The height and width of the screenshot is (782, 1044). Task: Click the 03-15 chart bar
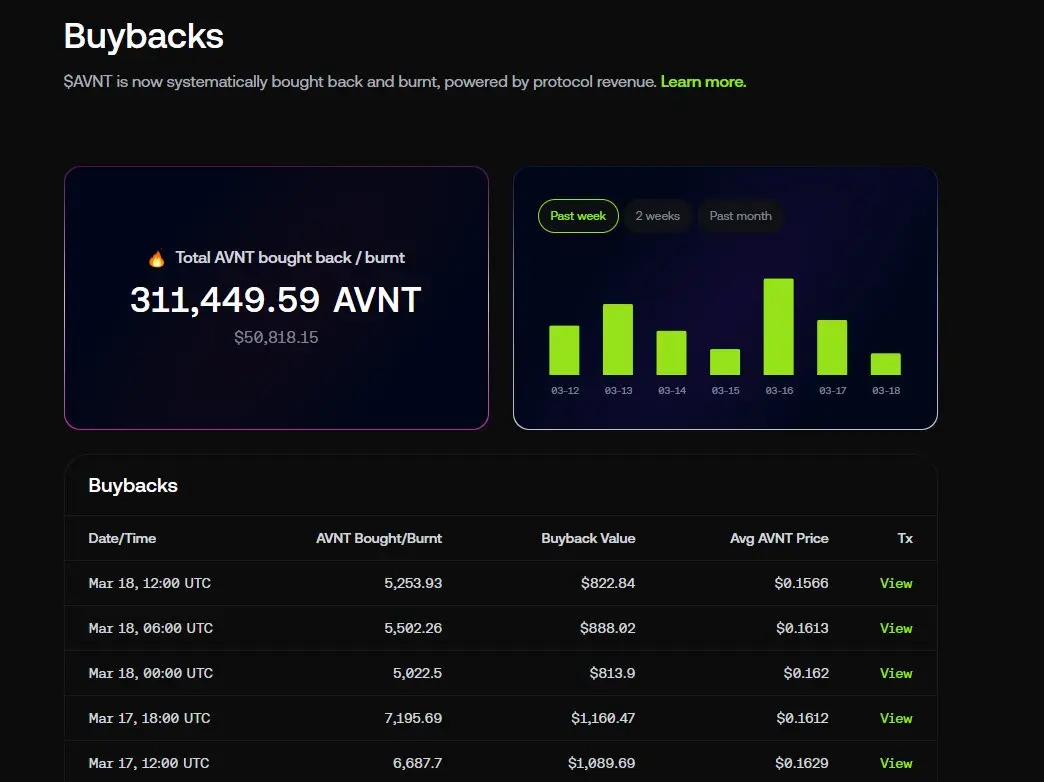[x=725, y=362]
